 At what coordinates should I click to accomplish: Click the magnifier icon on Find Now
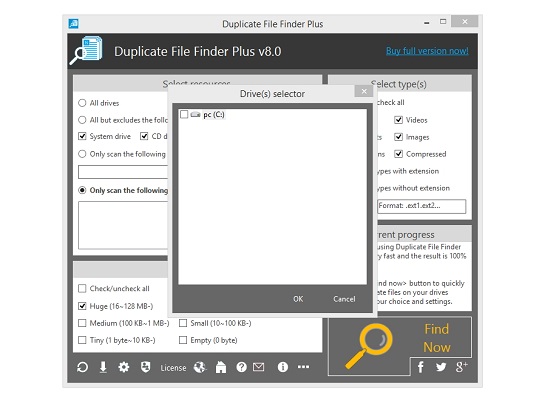(x=368, y=346)
